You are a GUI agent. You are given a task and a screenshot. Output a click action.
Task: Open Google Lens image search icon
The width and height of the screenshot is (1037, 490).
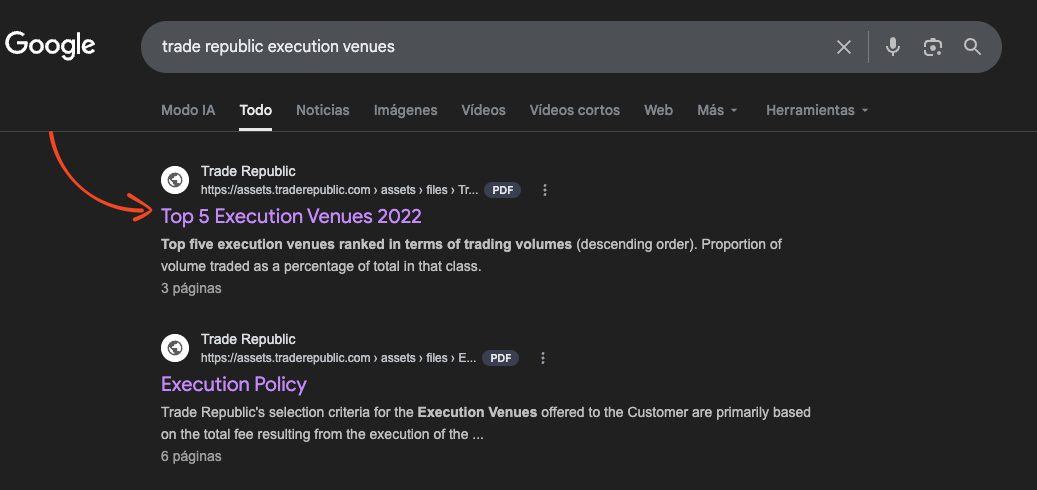click(x=933, y=47)
